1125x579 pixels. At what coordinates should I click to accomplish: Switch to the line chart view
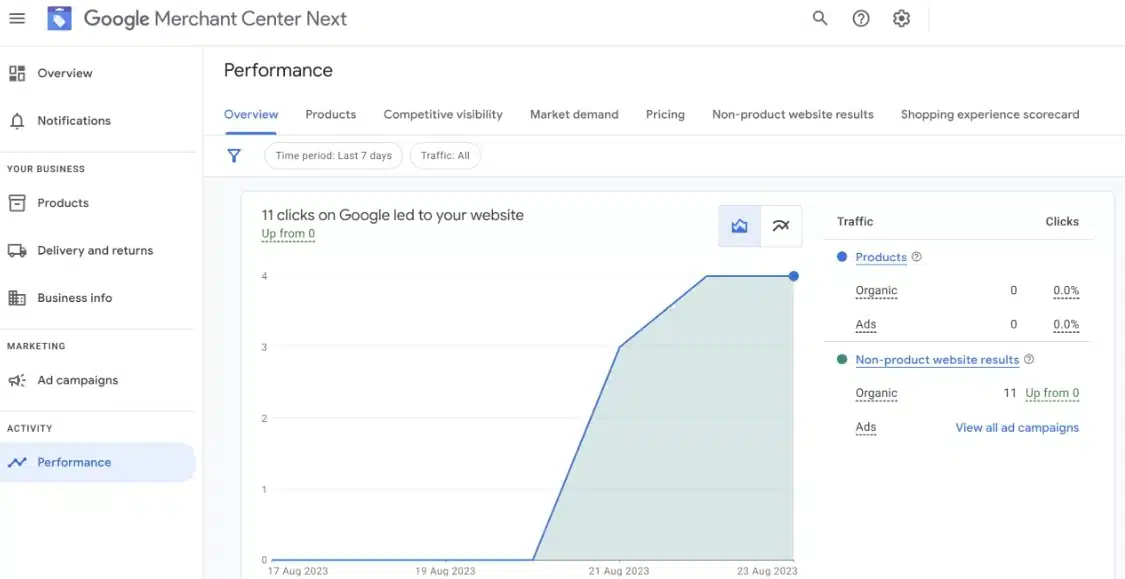click(781, 226)
